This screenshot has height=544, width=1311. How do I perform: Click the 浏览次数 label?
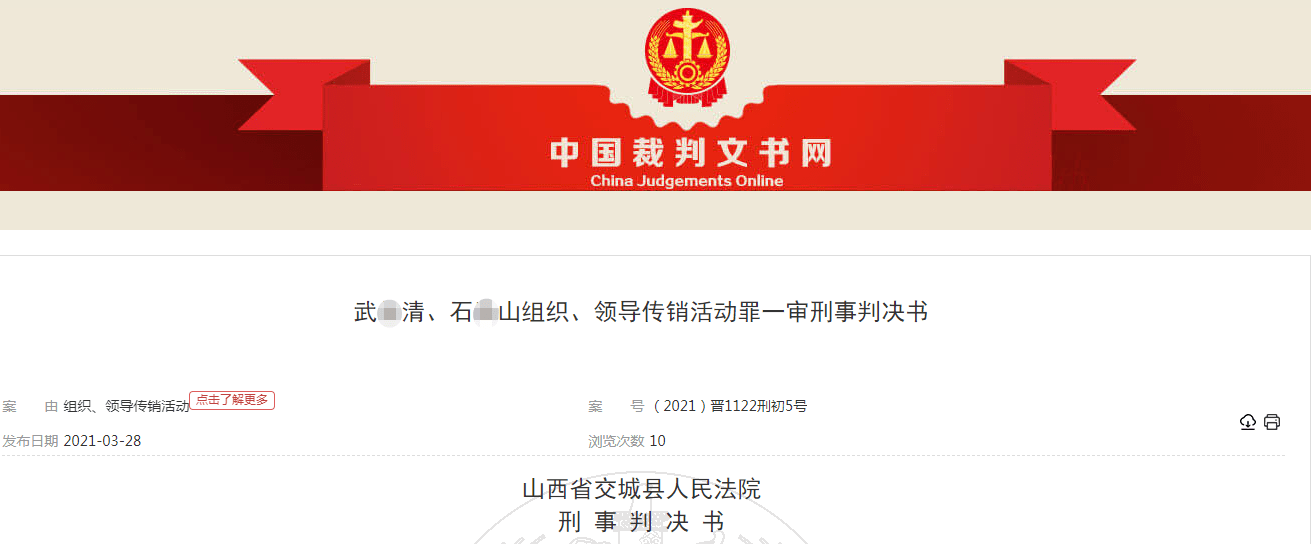[x=616, y=441]
